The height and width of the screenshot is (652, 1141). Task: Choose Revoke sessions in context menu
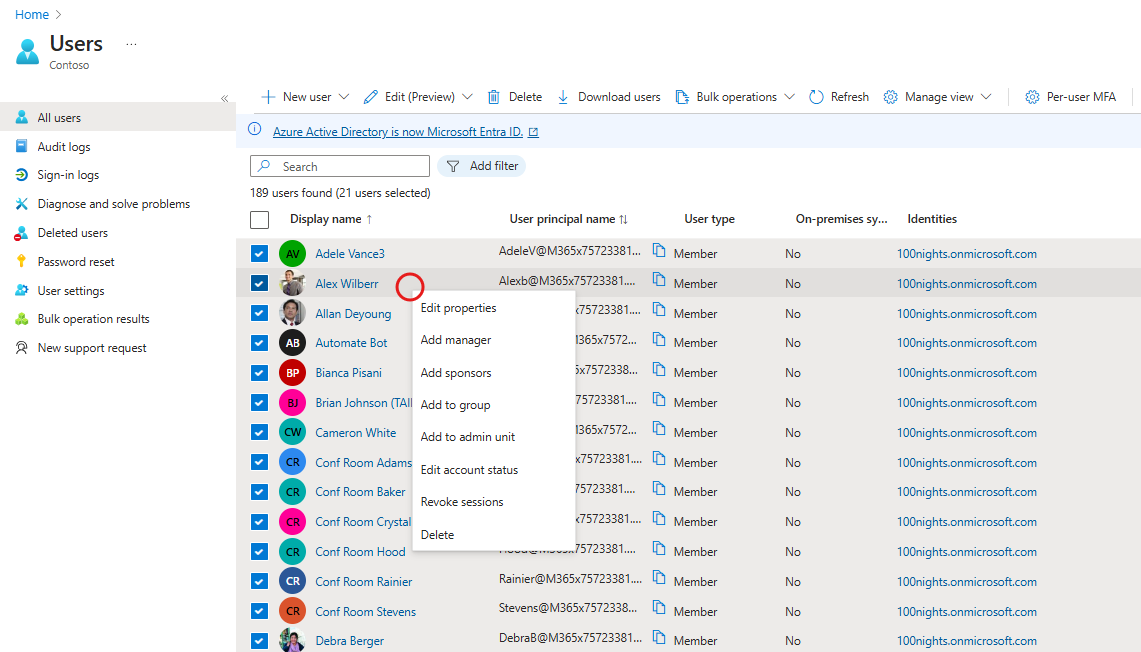[462, 502]
